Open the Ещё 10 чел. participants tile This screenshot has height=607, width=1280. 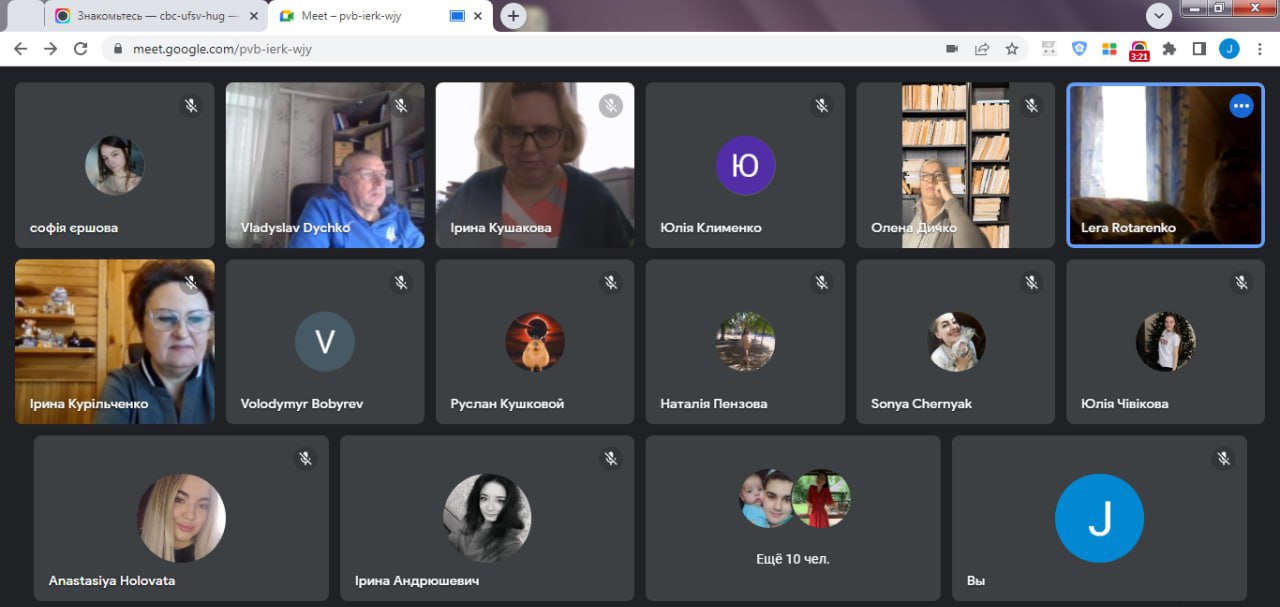click(793, 517)
